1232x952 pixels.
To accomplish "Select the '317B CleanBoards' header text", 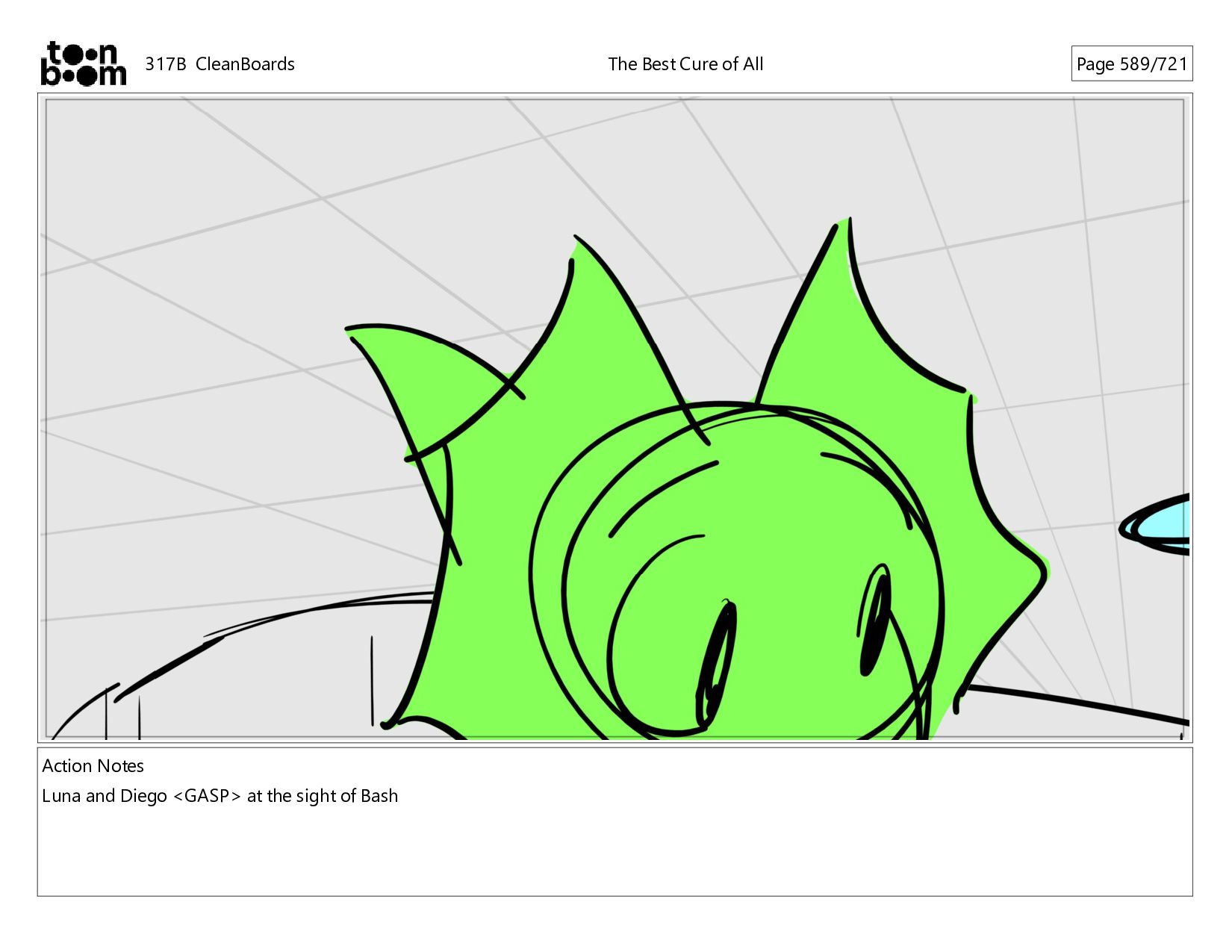I will pyautogui.click(x=220, y=64).
